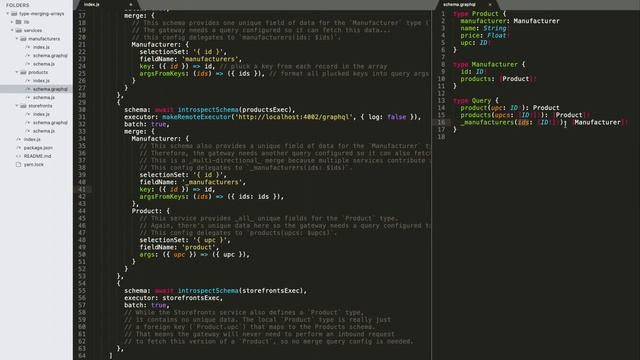Close the schema.graphql tab
This screenshot has width=640, height=360.
click(490, 4)
